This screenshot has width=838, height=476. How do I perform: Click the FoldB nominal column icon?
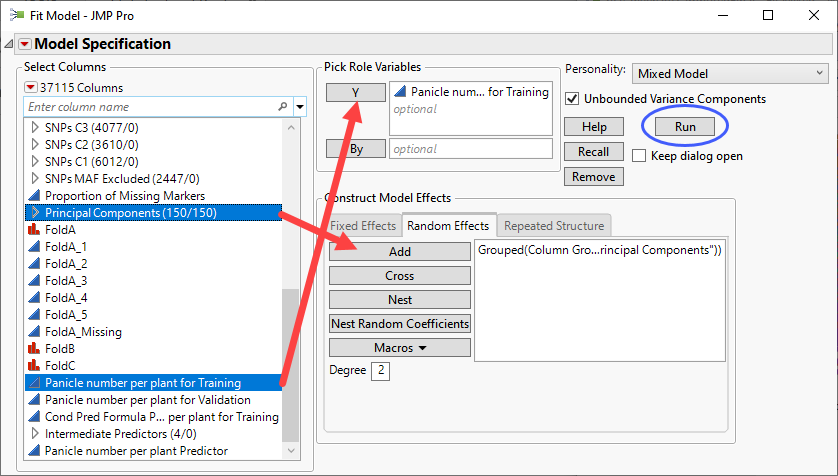click(33, 349)
